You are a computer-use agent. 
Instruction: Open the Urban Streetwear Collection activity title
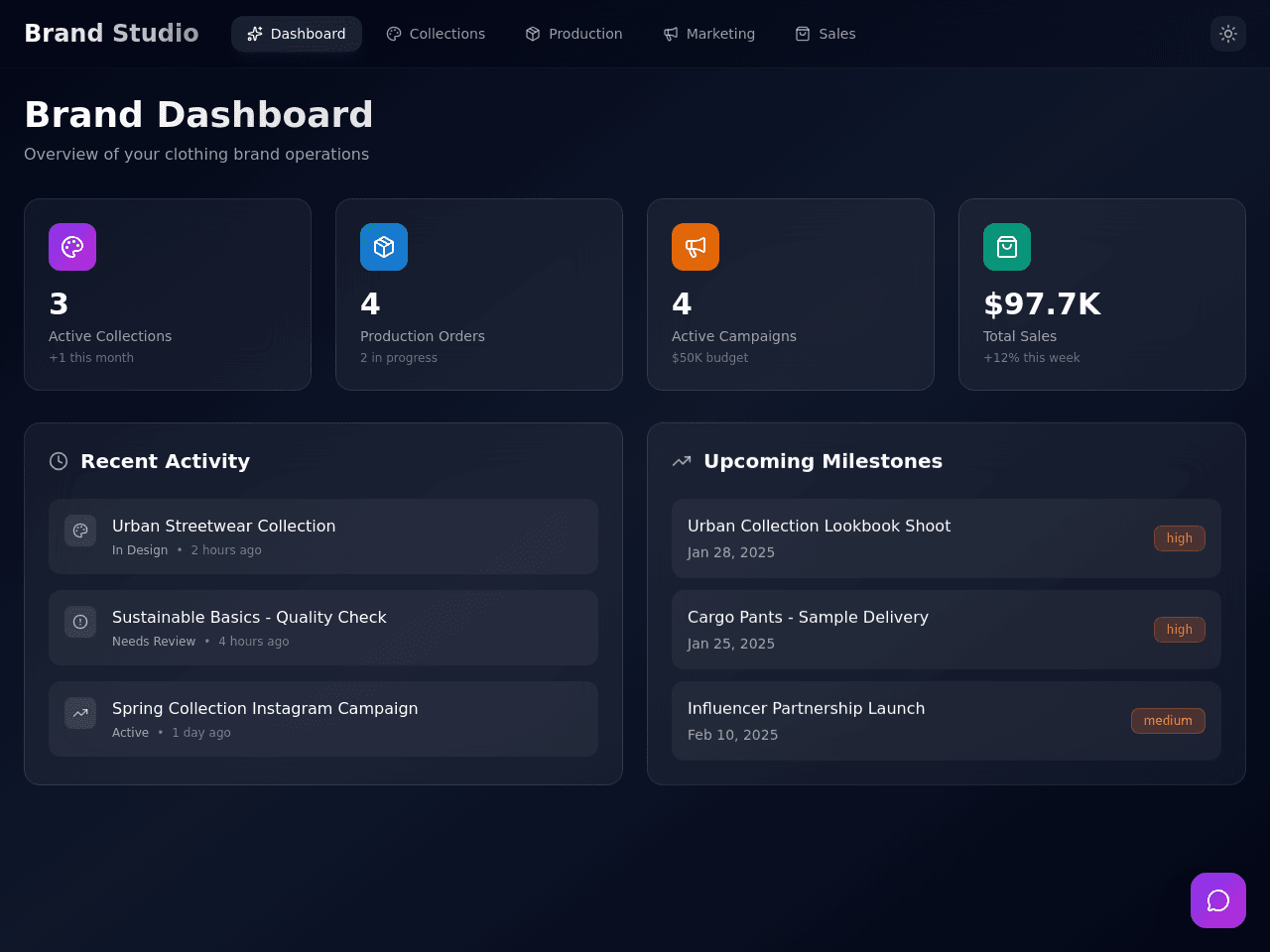[x=223, y=527]
